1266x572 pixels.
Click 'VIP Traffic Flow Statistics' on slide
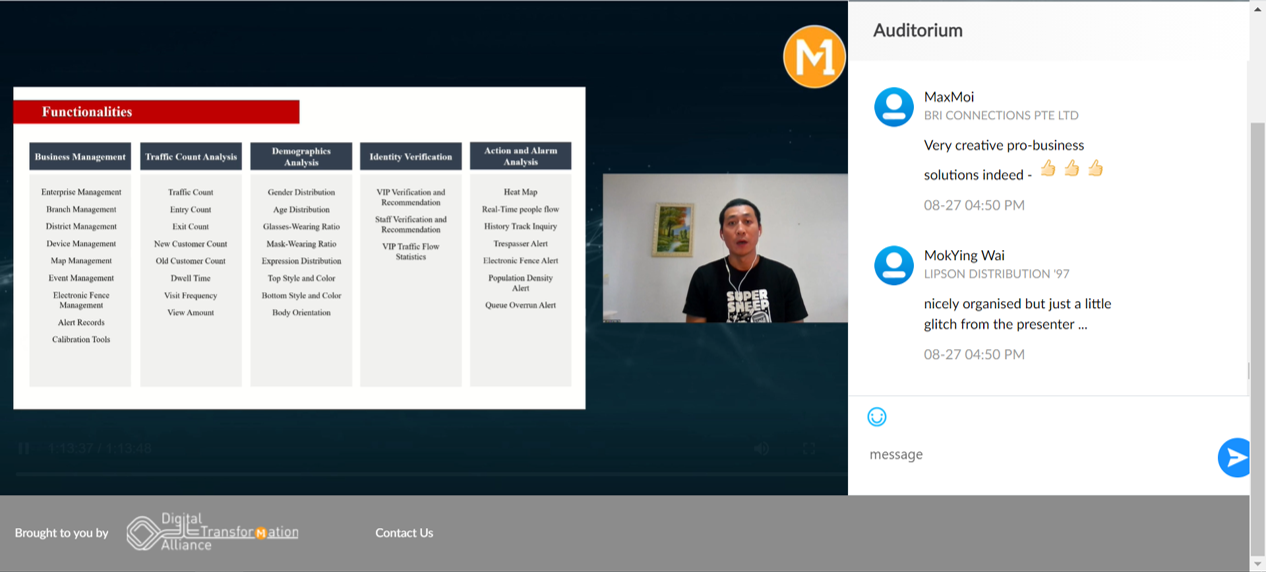(x=411, y=251)
